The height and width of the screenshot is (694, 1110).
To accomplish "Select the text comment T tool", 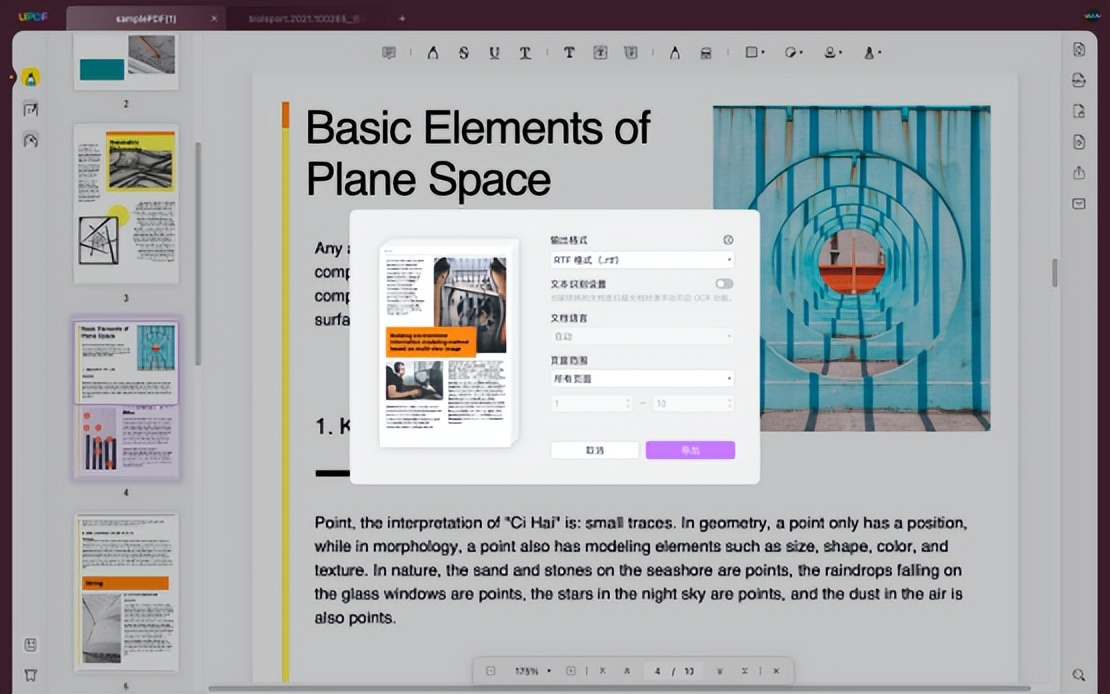I will point(569,53).
